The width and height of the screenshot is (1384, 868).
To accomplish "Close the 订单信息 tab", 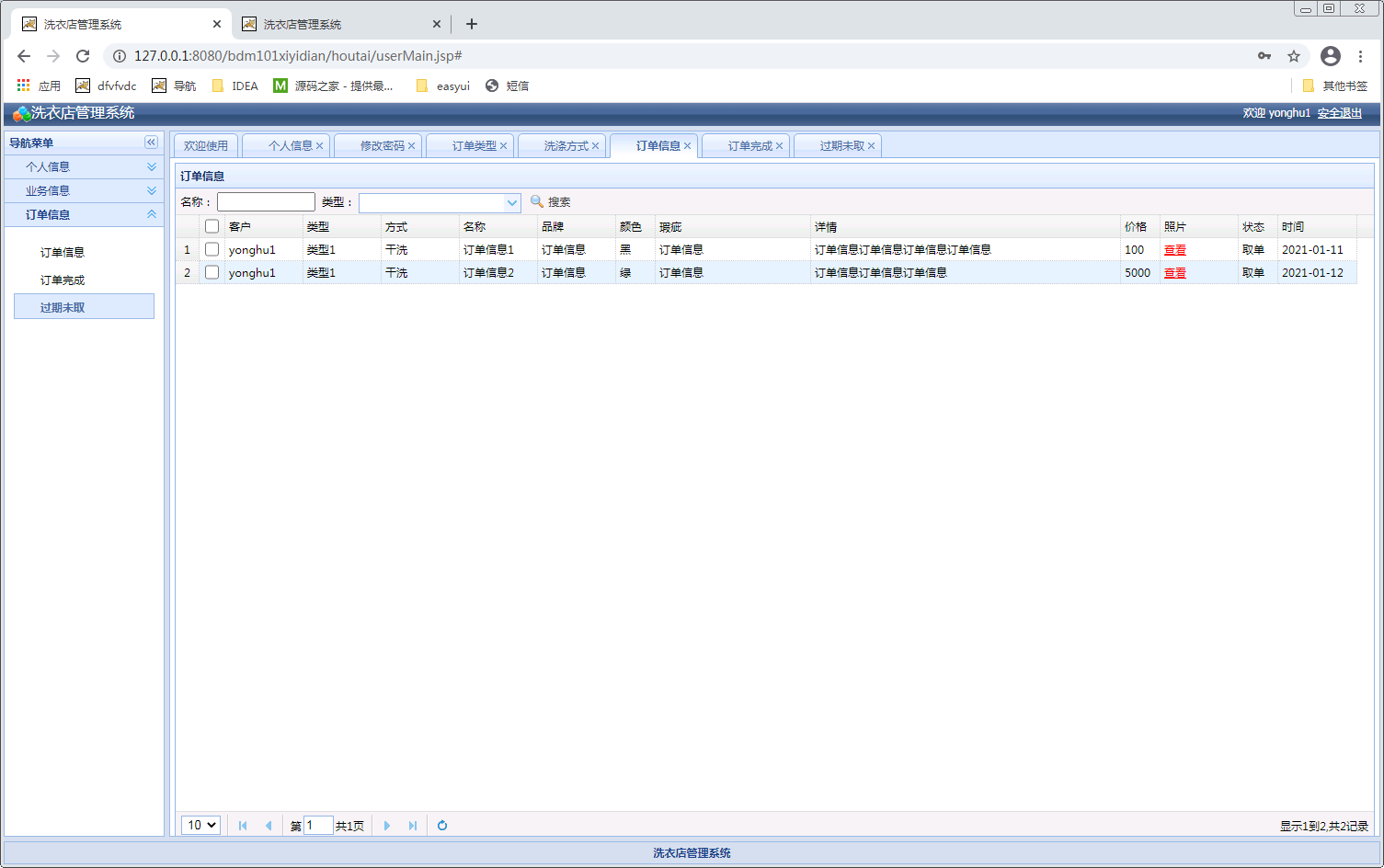I will (687, 146).
